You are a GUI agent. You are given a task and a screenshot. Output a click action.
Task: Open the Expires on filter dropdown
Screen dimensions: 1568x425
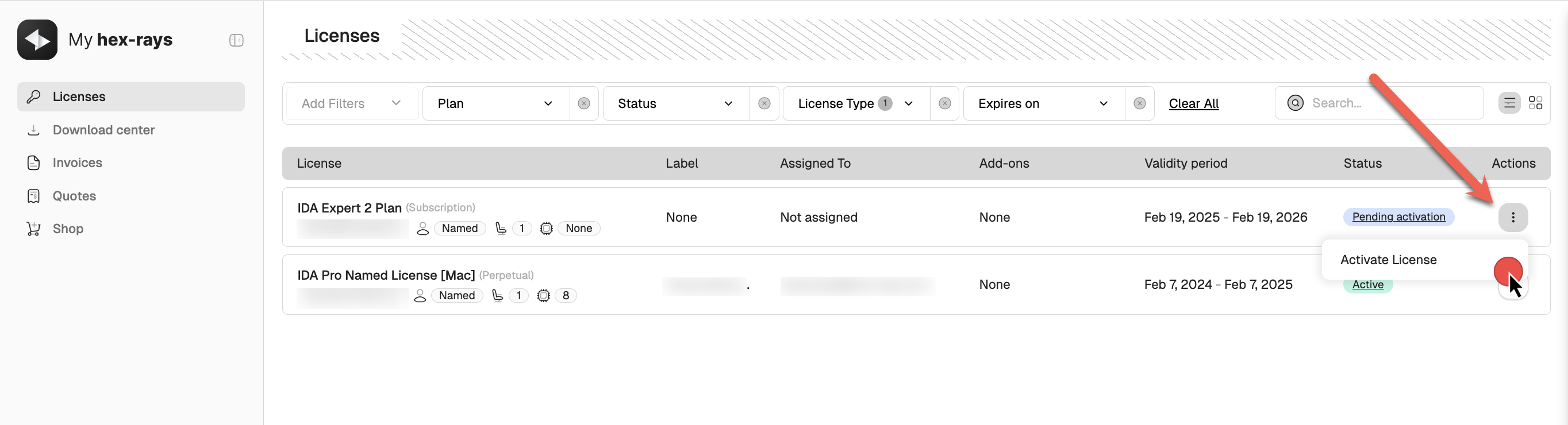1043,103
